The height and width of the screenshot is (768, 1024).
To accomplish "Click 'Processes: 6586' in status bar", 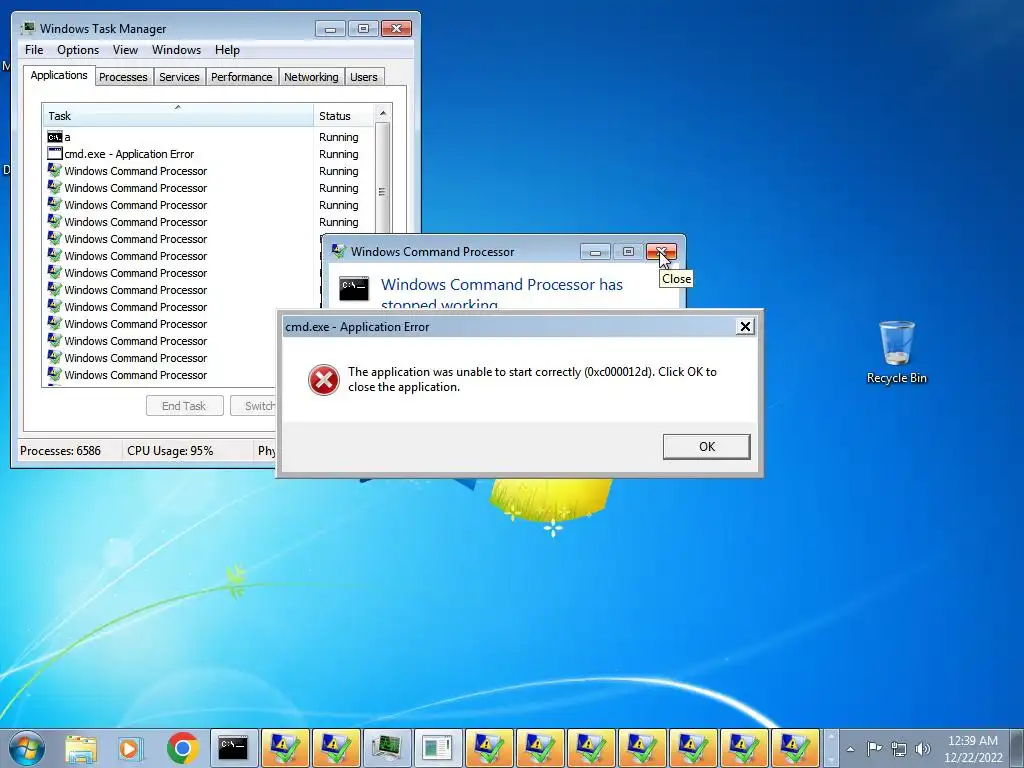I will click(x=61, y=451).
